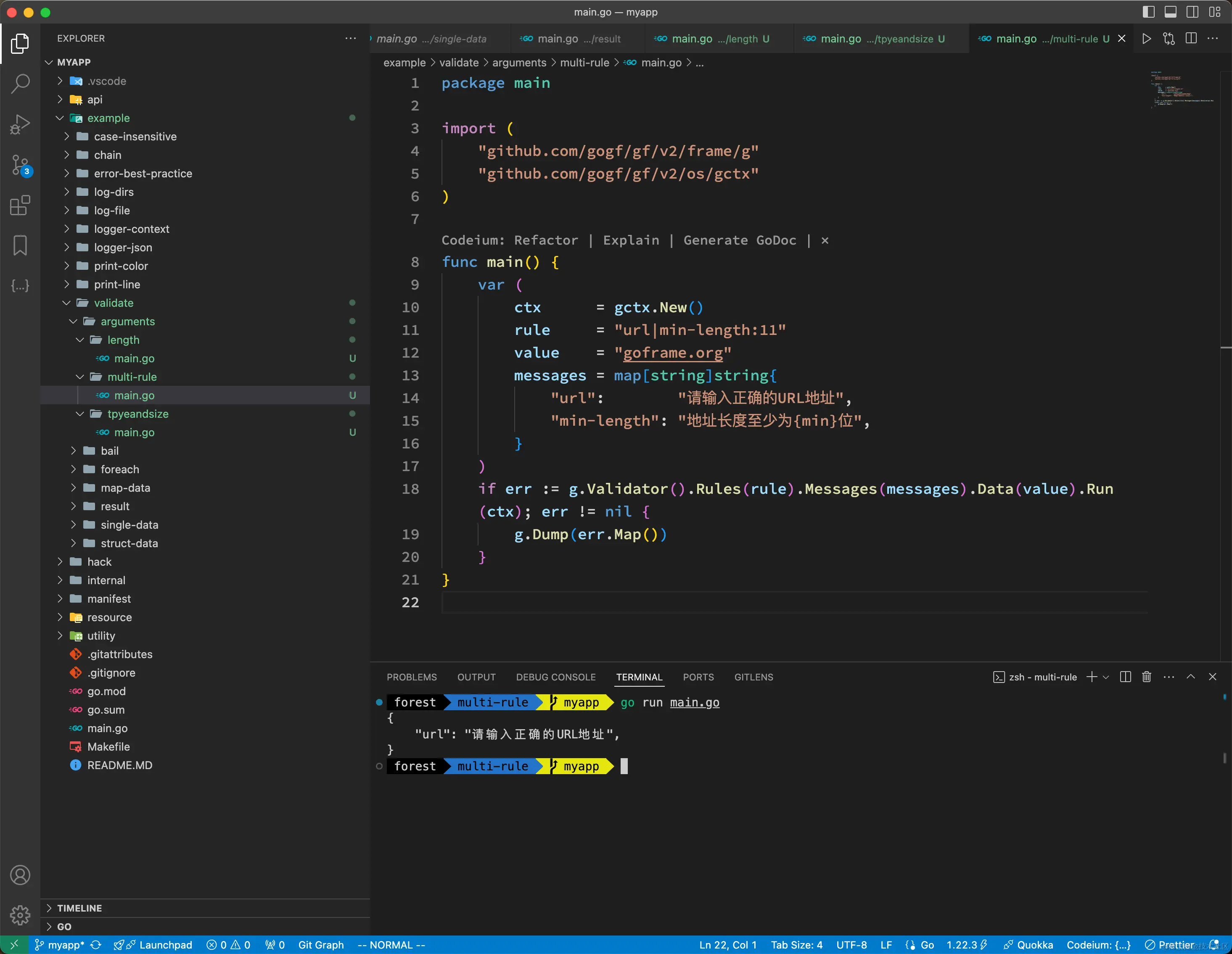Click Launchpad in status bar
The width and height of the screenshot is (1232, 954).
pyautogui.click(x=153, y=945)
